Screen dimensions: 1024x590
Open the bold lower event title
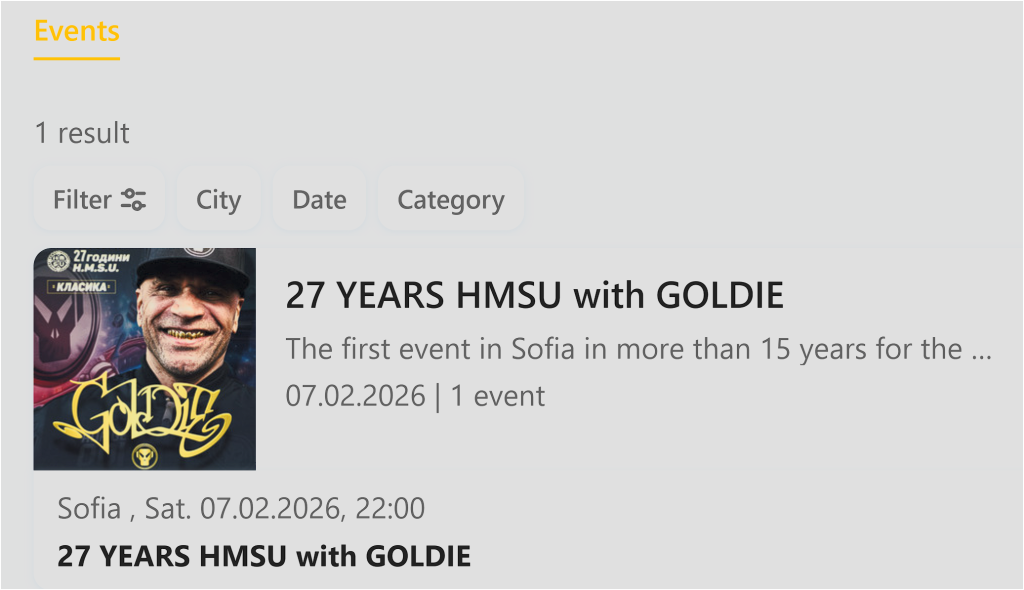click(264, 556)
